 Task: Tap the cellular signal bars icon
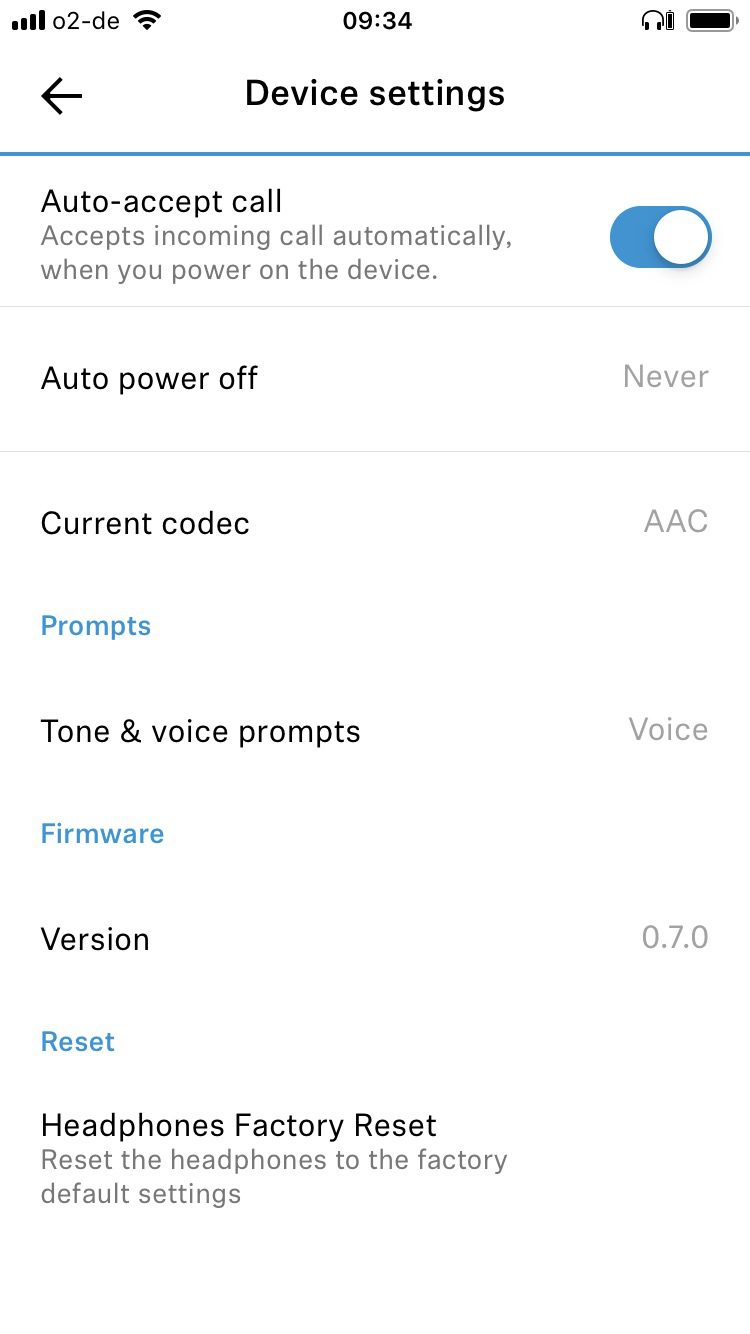click(x=28, y=20)
